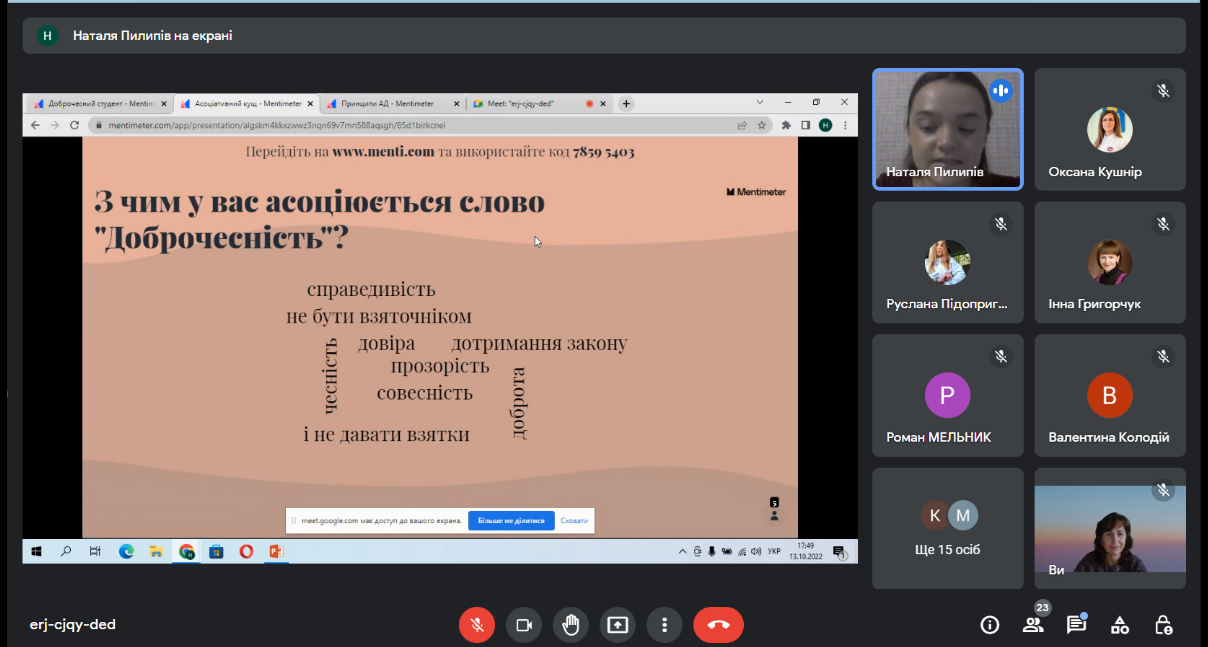Viewport: 1208px width, 647px height.
Task: Raise your hand in the meeting
Action: click(x=570, y=625)
